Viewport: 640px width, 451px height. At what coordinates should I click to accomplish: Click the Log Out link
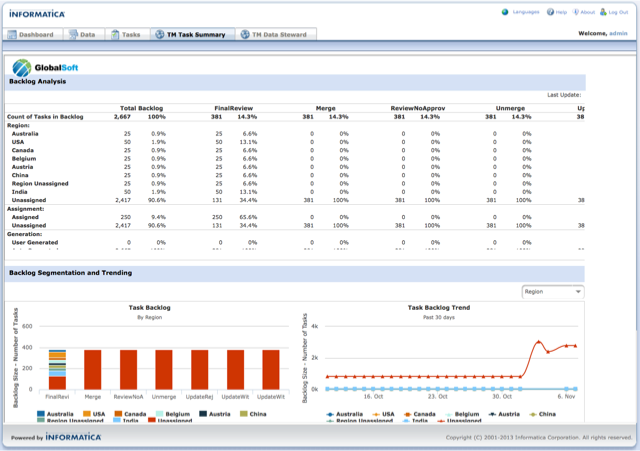[618, 12]
